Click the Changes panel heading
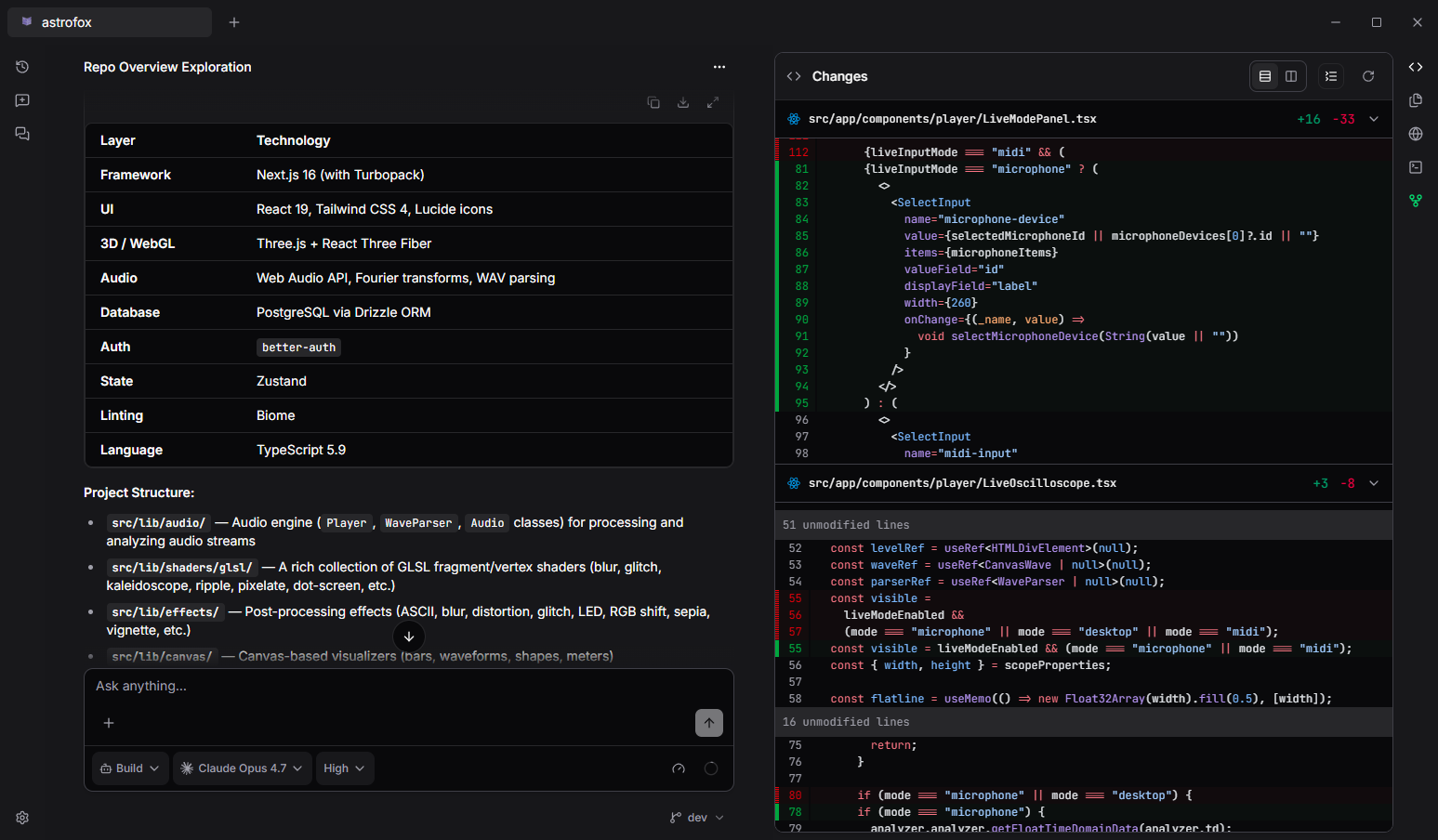The height and width of the screenshot is (840, 1438). [x=839, y=76]
